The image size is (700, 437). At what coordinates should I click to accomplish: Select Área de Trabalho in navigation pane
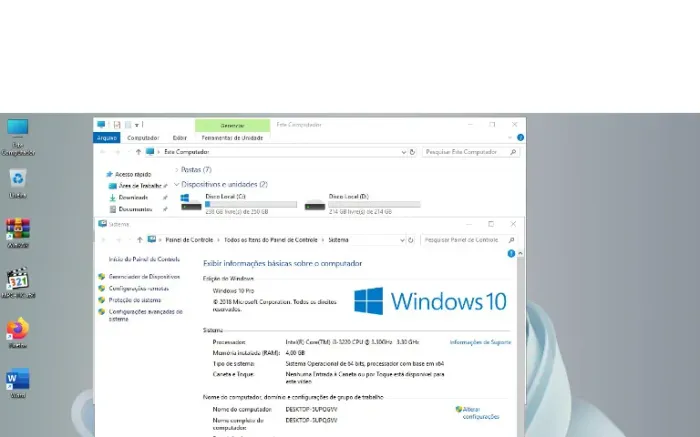[x=140, y=186]
